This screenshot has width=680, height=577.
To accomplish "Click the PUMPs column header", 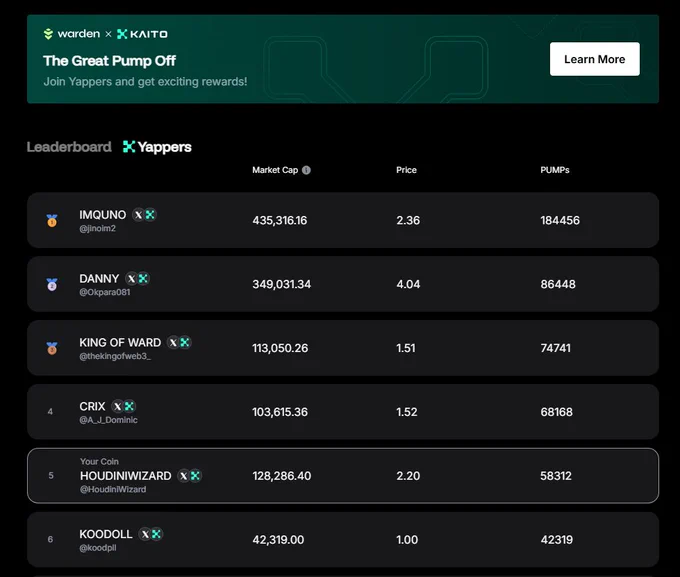I will click(x=555, y=170).
